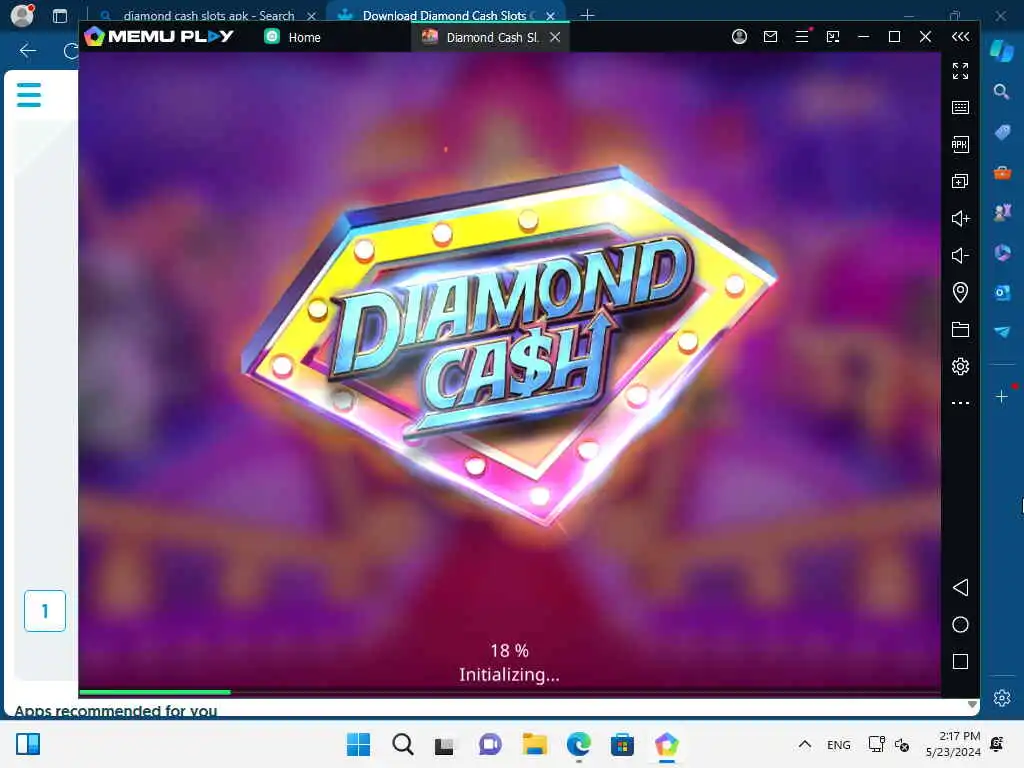Open Search icon in Edge sidebar

[1002, 91]
